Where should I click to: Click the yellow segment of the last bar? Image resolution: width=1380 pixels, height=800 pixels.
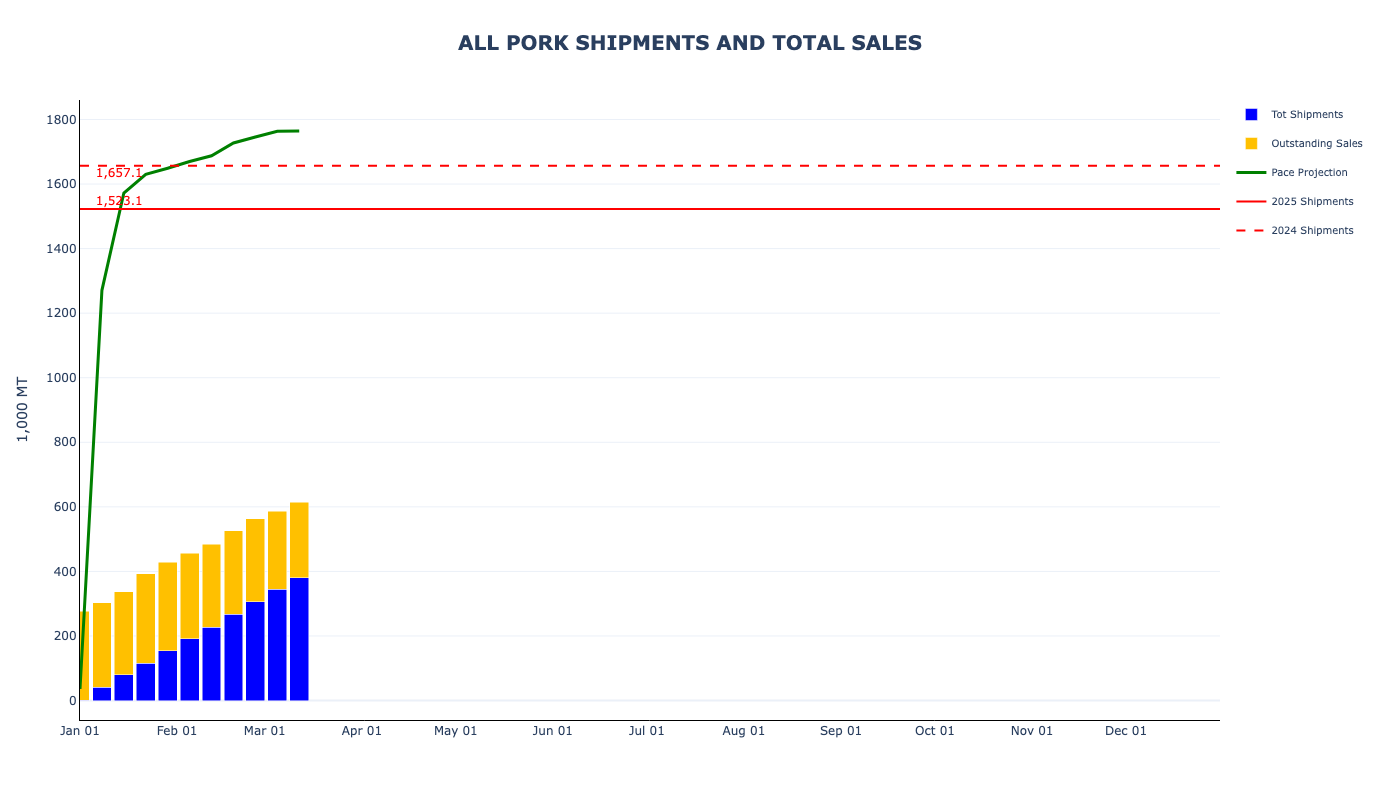[299, 540]
